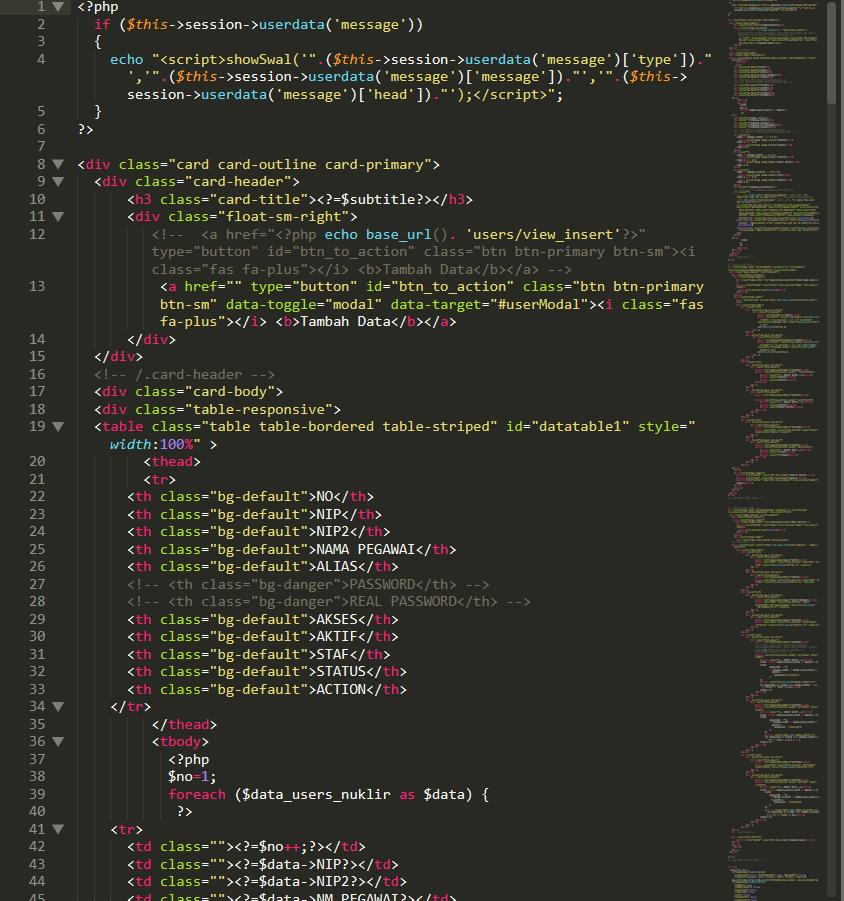Collapse the fold arrow at line 1
Screen dimensions: 844x901
[x=58, y=7]
